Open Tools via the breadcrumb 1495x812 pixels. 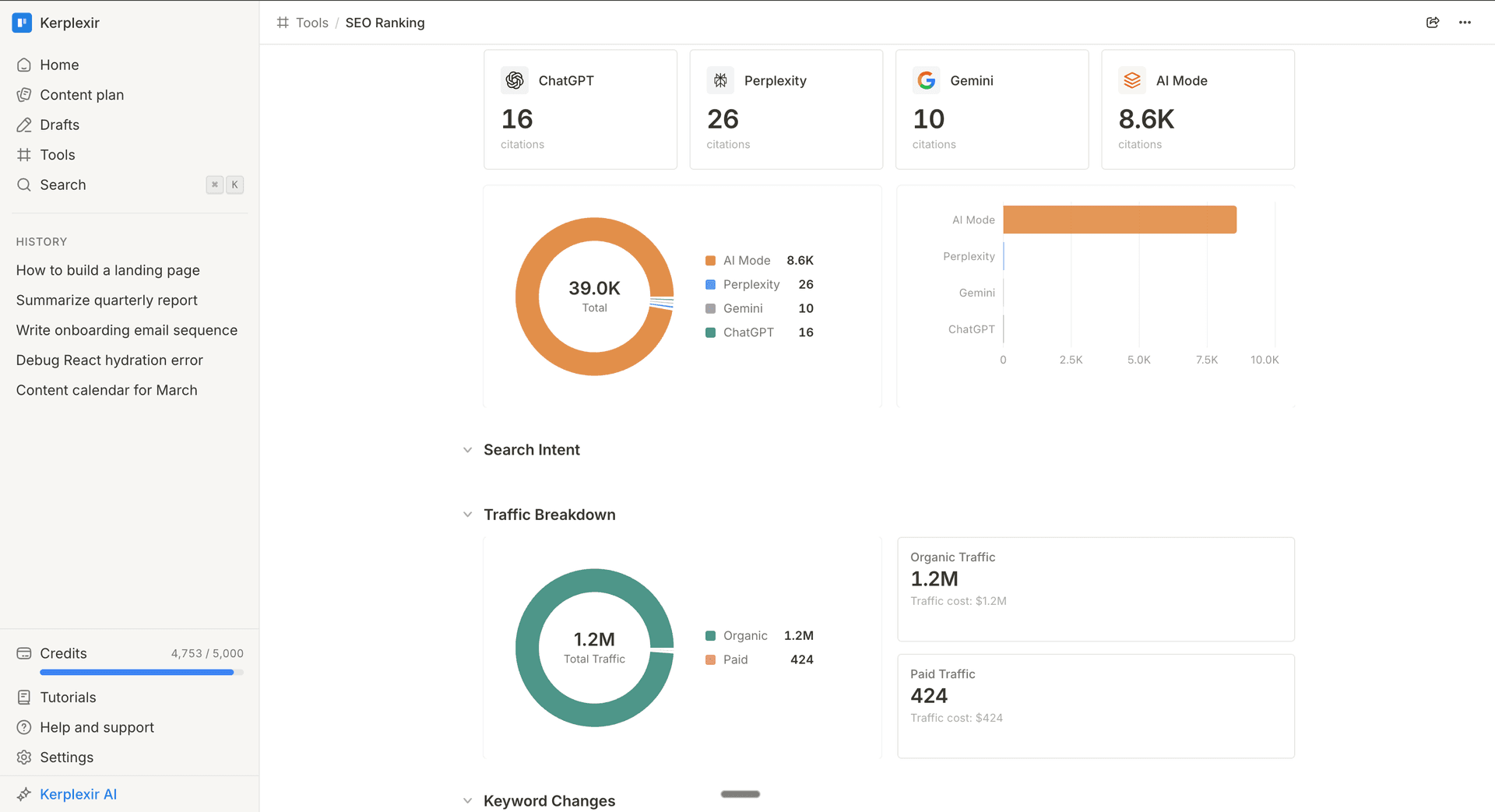[x=311, y=23]
